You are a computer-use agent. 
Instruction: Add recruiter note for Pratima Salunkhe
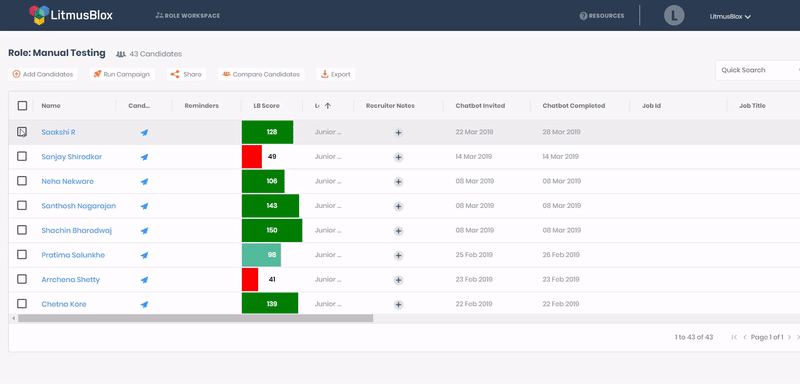pyautogui.click(x=398, y=255)
